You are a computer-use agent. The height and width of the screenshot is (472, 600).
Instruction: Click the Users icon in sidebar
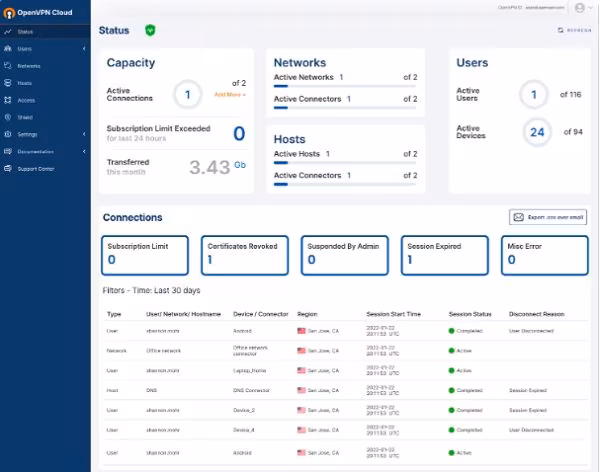[8, 49]
